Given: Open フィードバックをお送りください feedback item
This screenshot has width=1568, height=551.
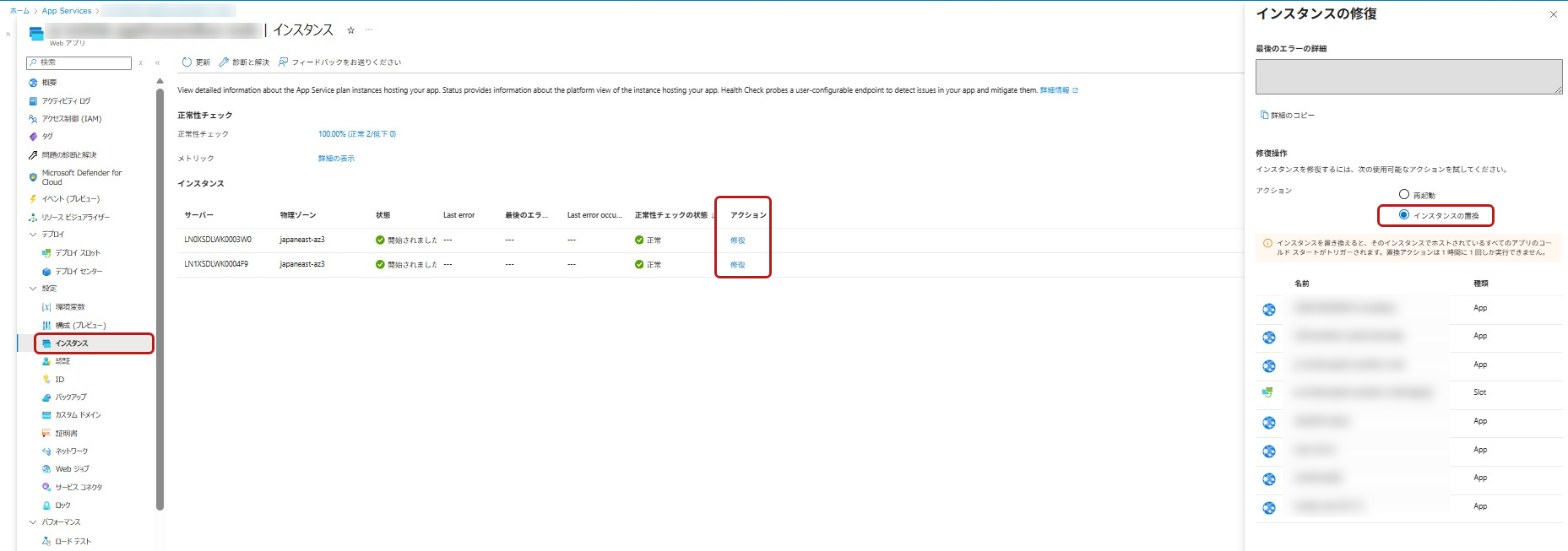Looking at the screenshot, I should pyautogui.click(x=339, y=62).
